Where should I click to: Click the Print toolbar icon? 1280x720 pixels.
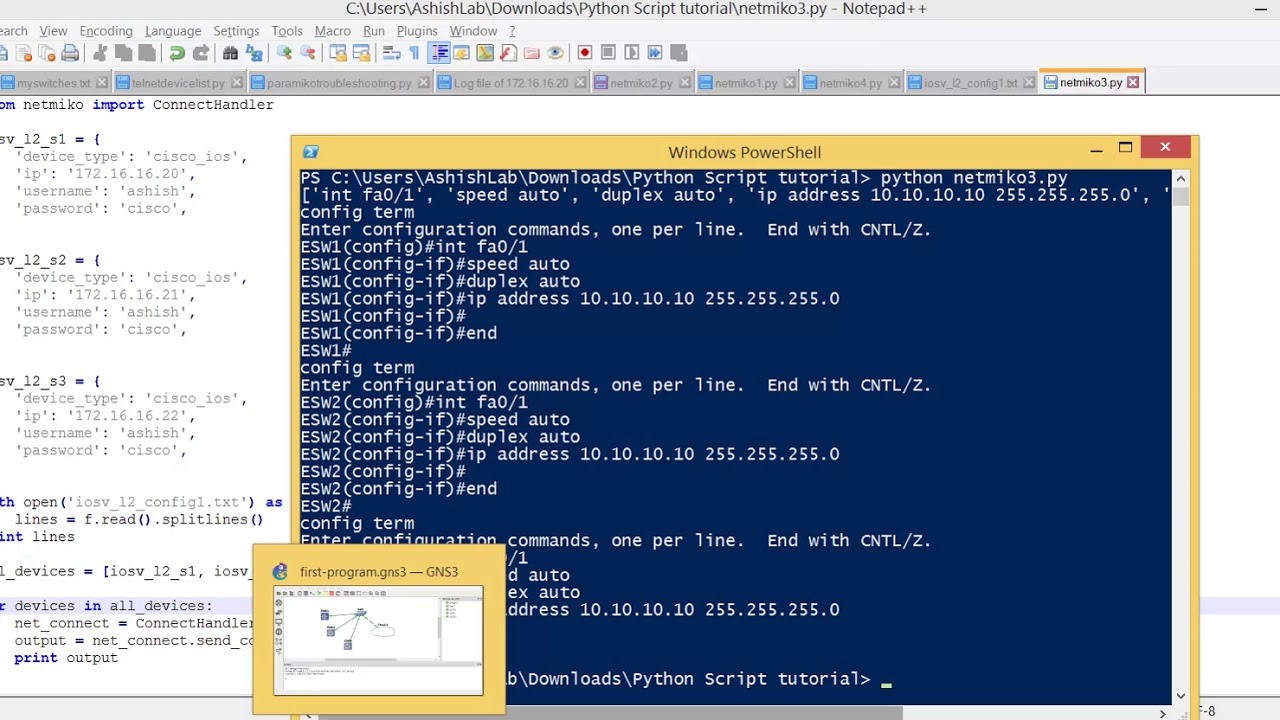click(x=70, y=52)
